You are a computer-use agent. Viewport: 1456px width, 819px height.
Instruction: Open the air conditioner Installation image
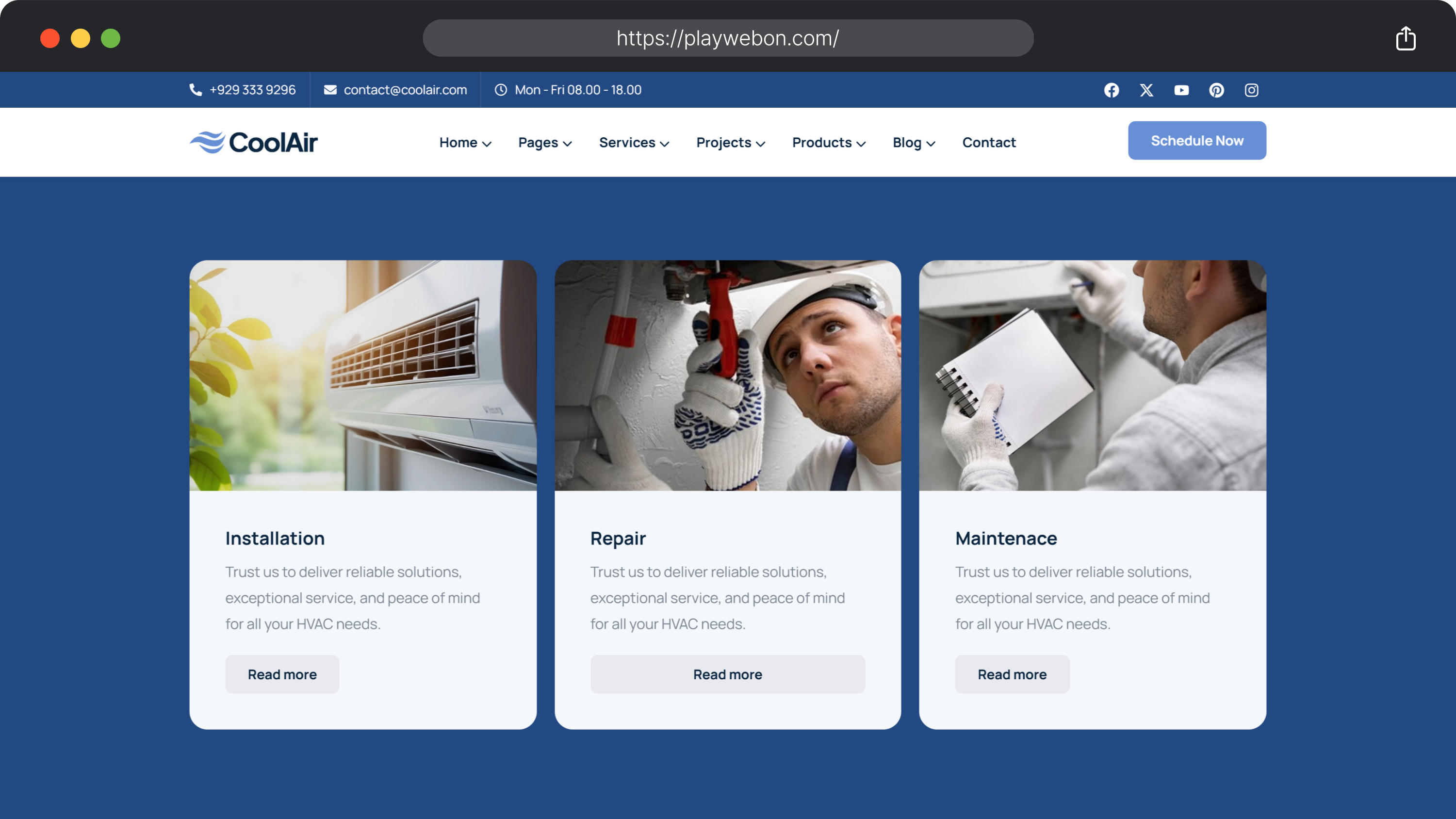tap(363, 376)
